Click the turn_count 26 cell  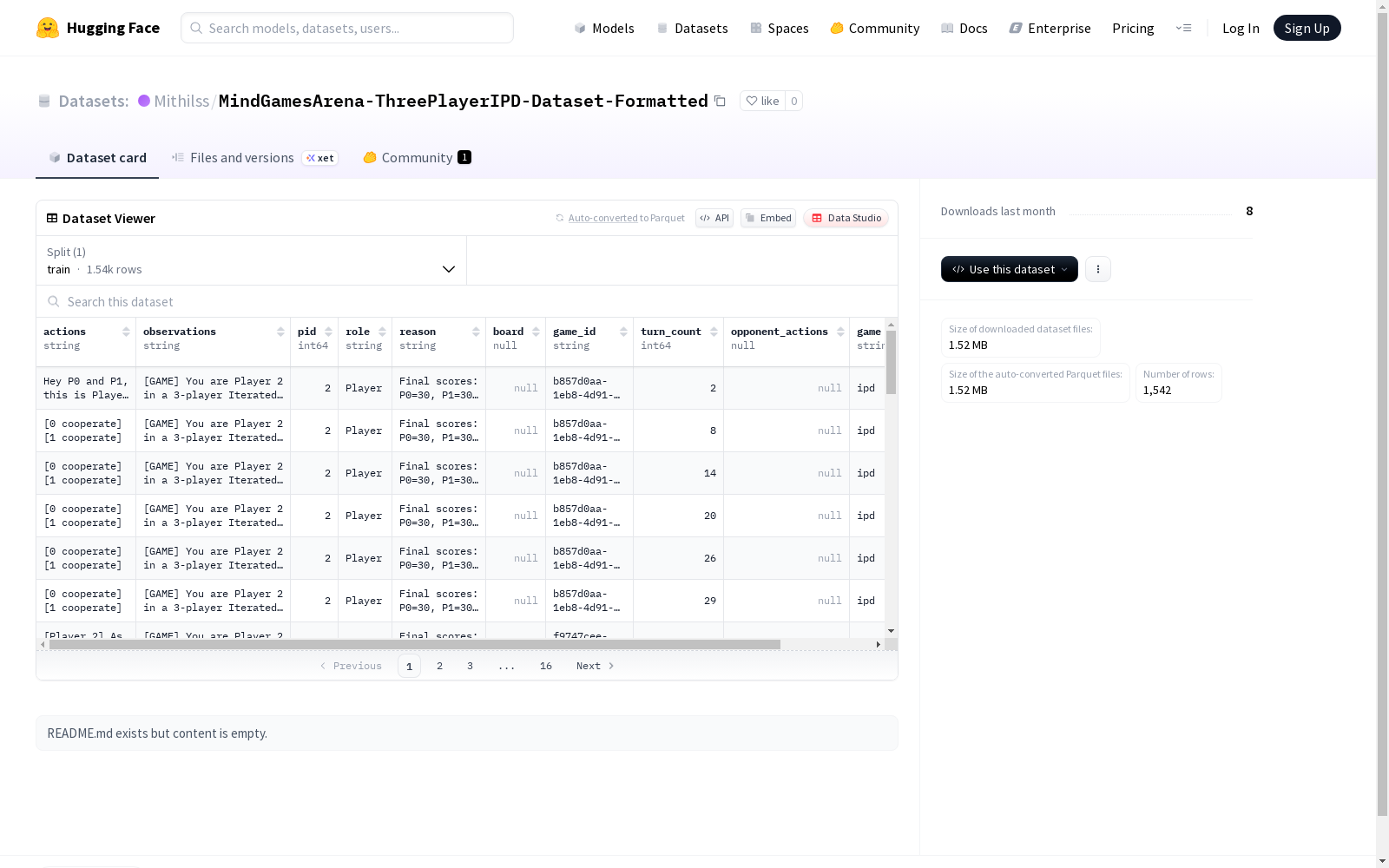[678, 558]
